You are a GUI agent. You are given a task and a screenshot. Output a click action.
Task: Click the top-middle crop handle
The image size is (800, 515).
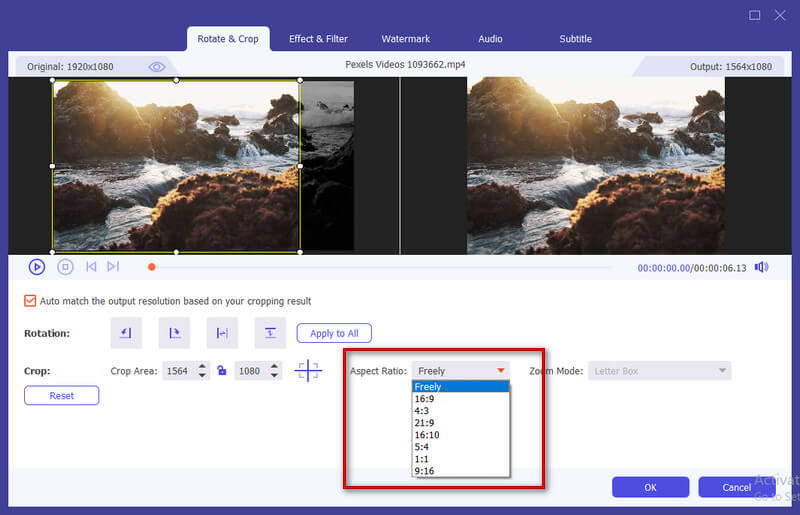(x=176, y=80)
